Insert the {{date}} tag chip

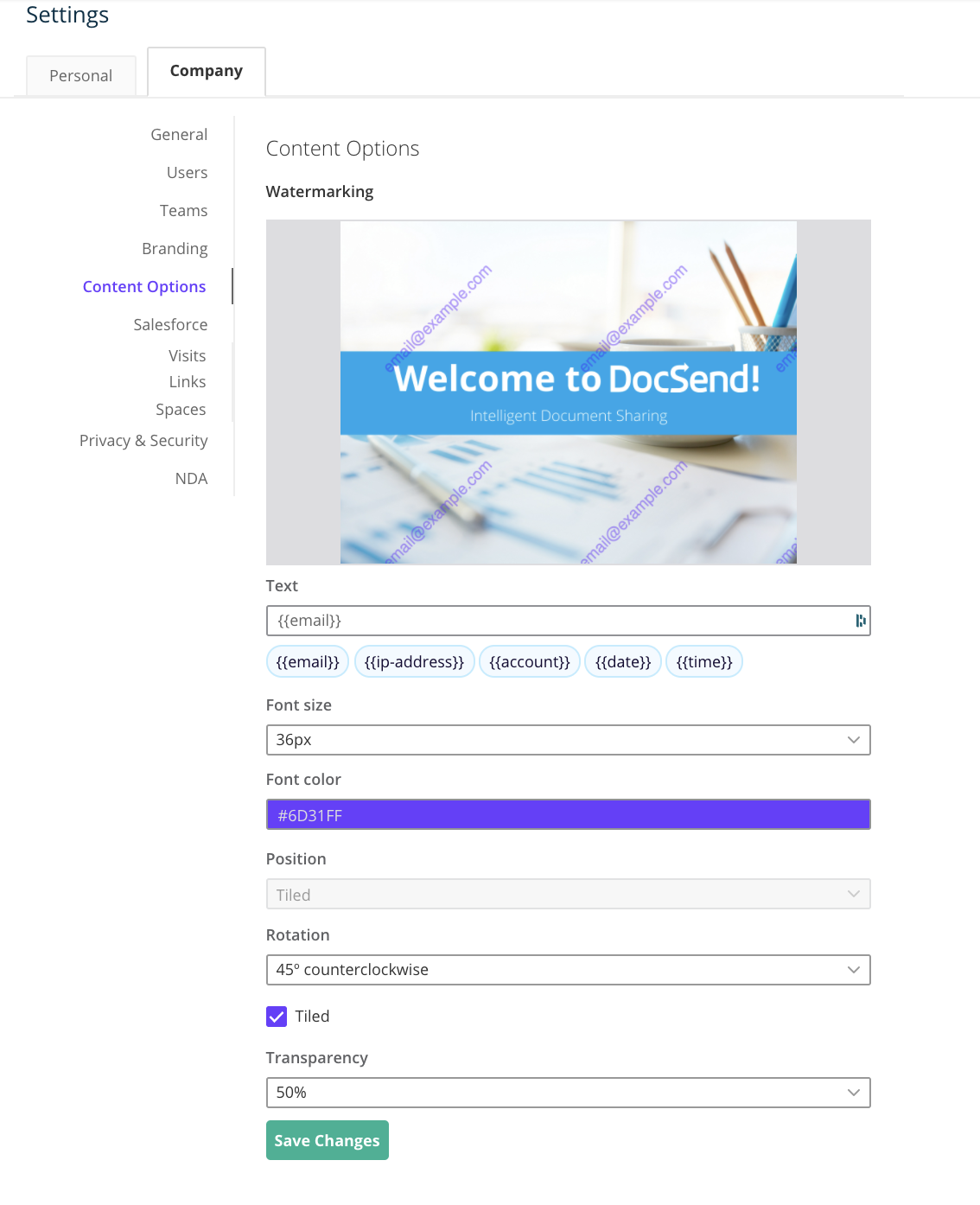click(x=623, y=662)
